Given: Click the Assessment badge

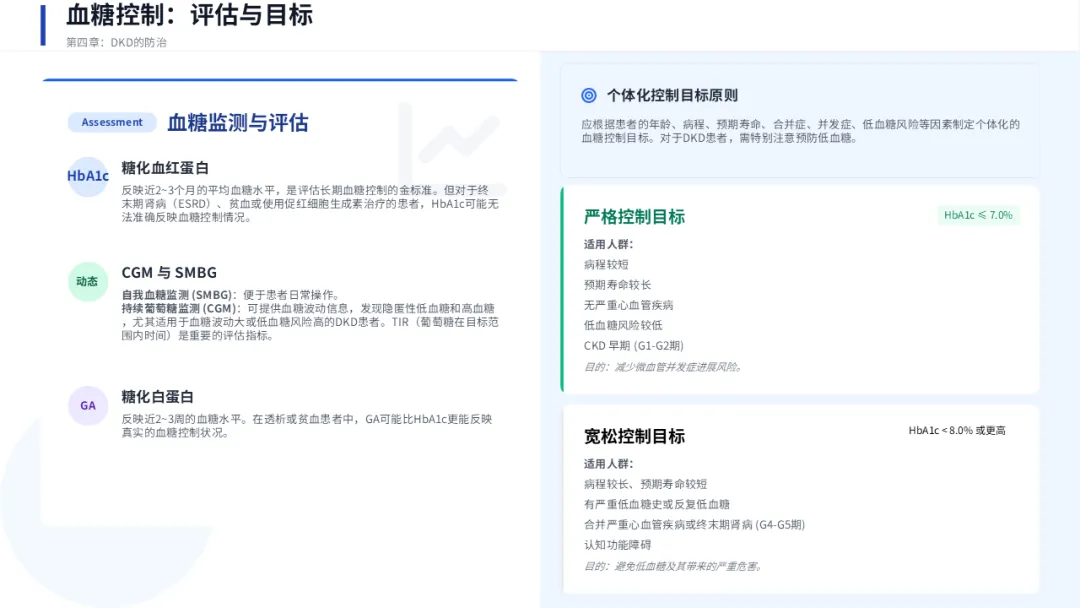Looking at the screenshot, I should pyautogui.click(x=112, y=122).
